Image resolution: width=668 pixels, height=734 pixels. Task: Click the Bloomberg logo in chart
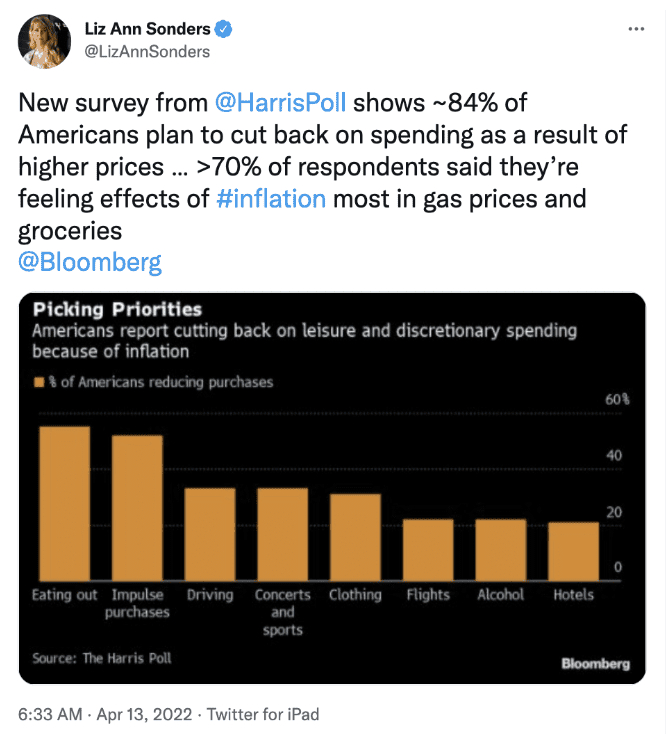(x=595, y=664)
